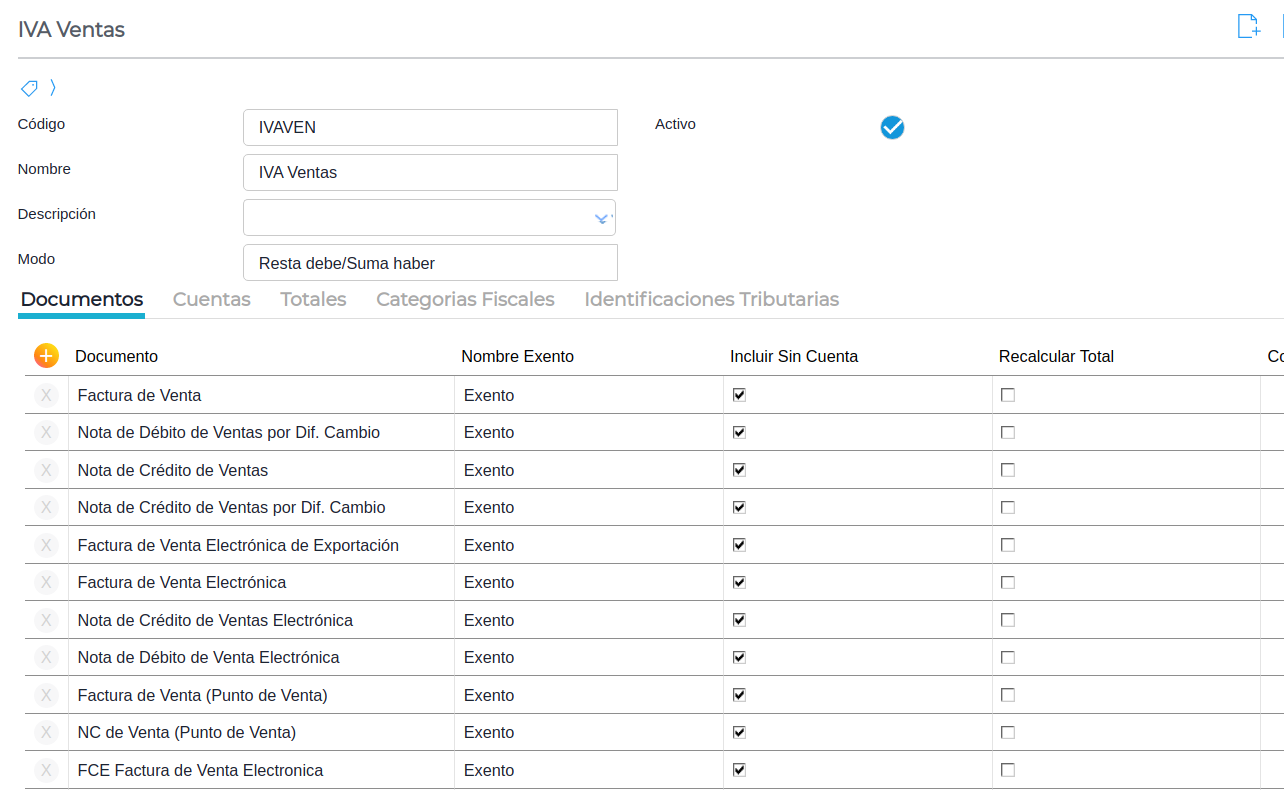Open the Modo field Resta debe/Suma haber

click(x=430, y=263)
